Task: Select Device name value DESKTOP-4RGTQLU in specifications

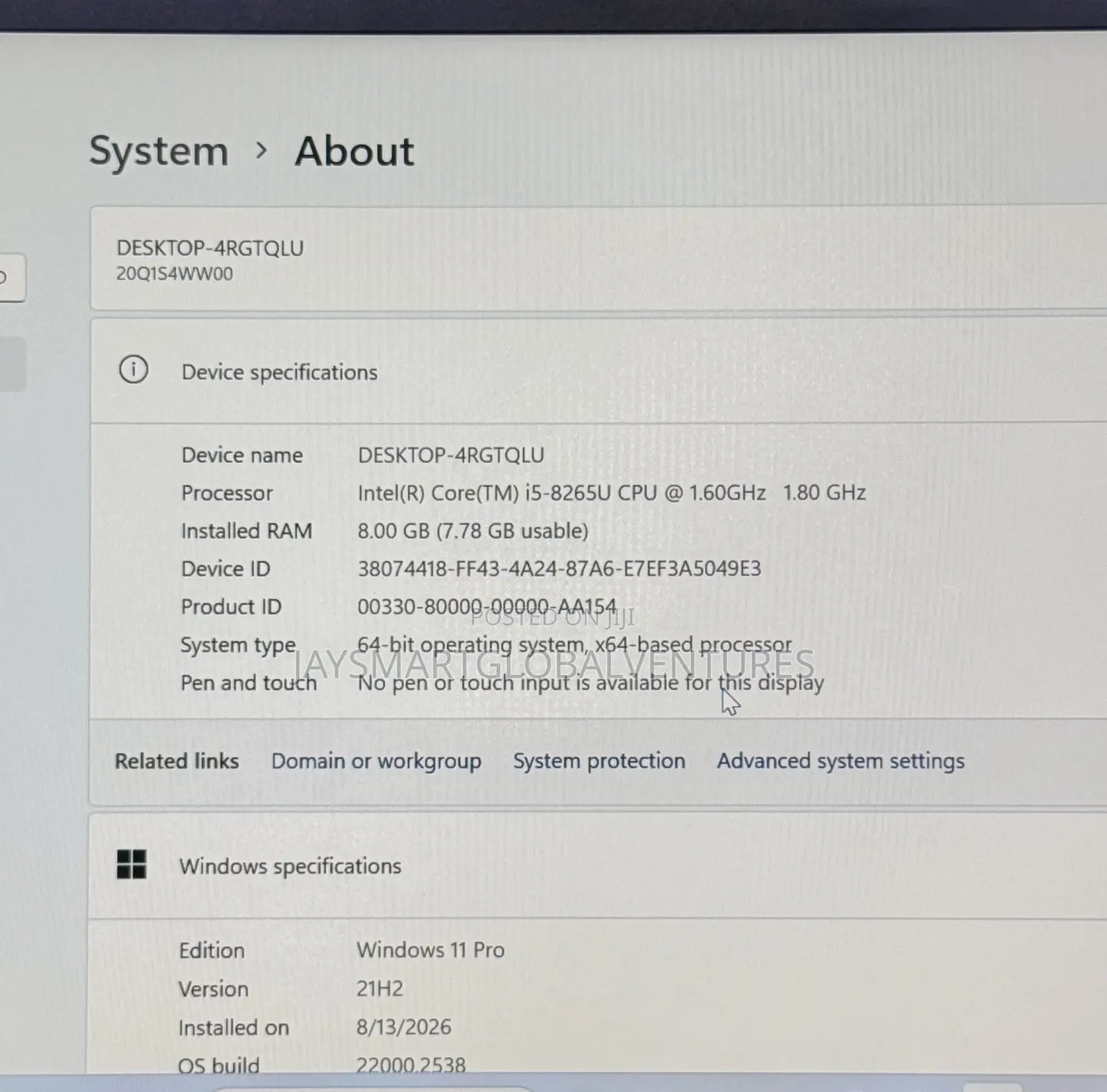Action: (x=450, y=455)
